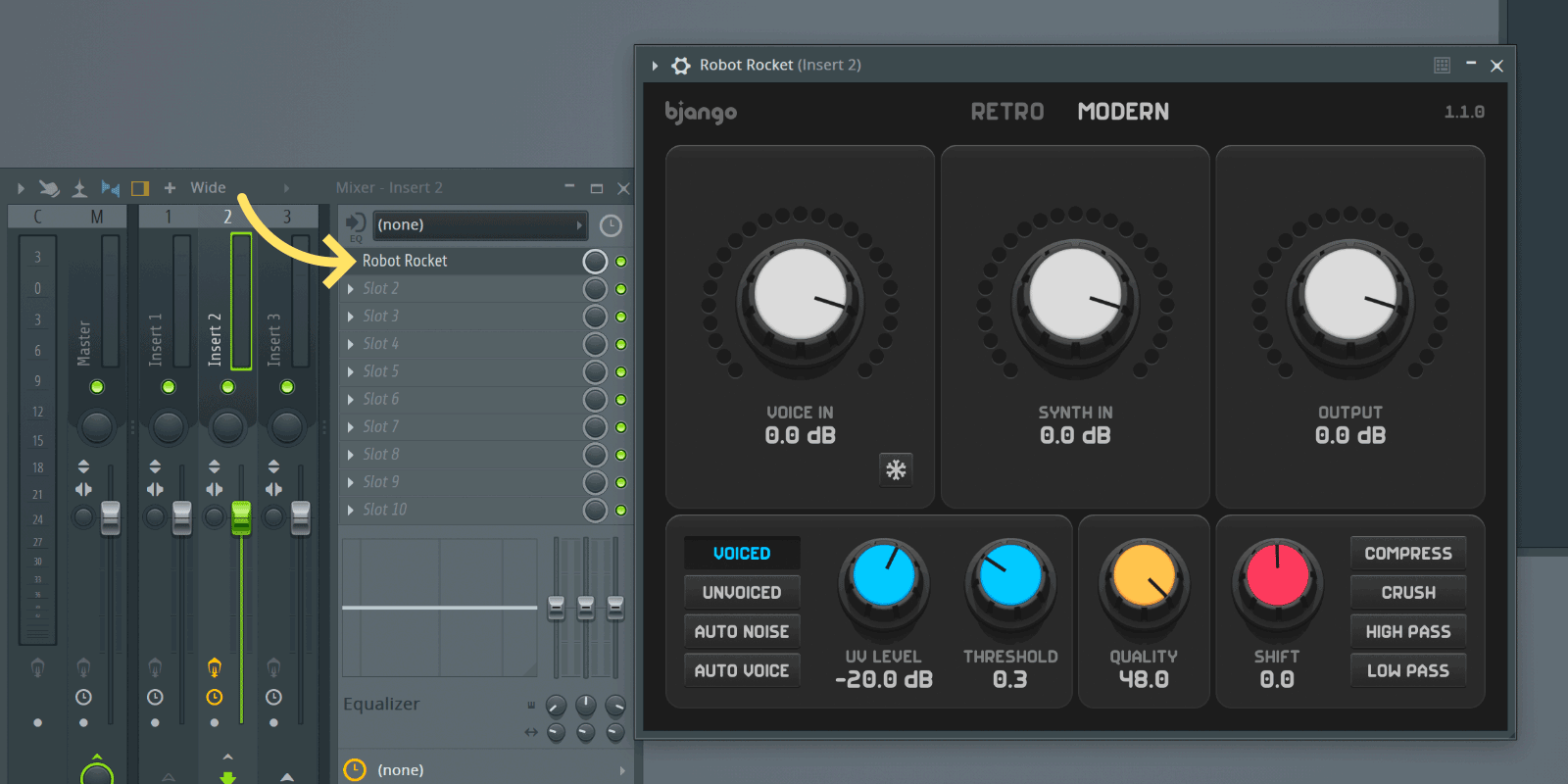This screenshot has width=1568, height=784.
Task: Add a new mixer track with plus icon
Action: (170, 188)
